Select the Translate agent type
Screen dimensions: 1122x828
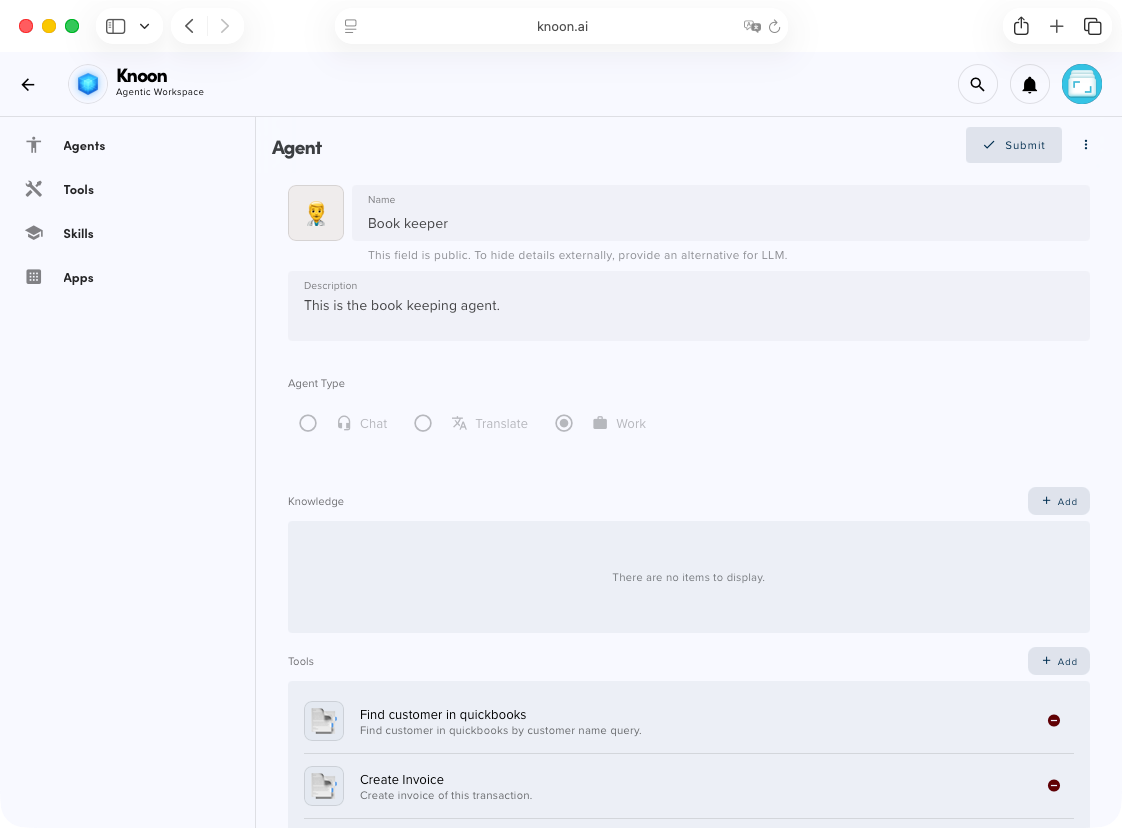click(x=423, y=423)
